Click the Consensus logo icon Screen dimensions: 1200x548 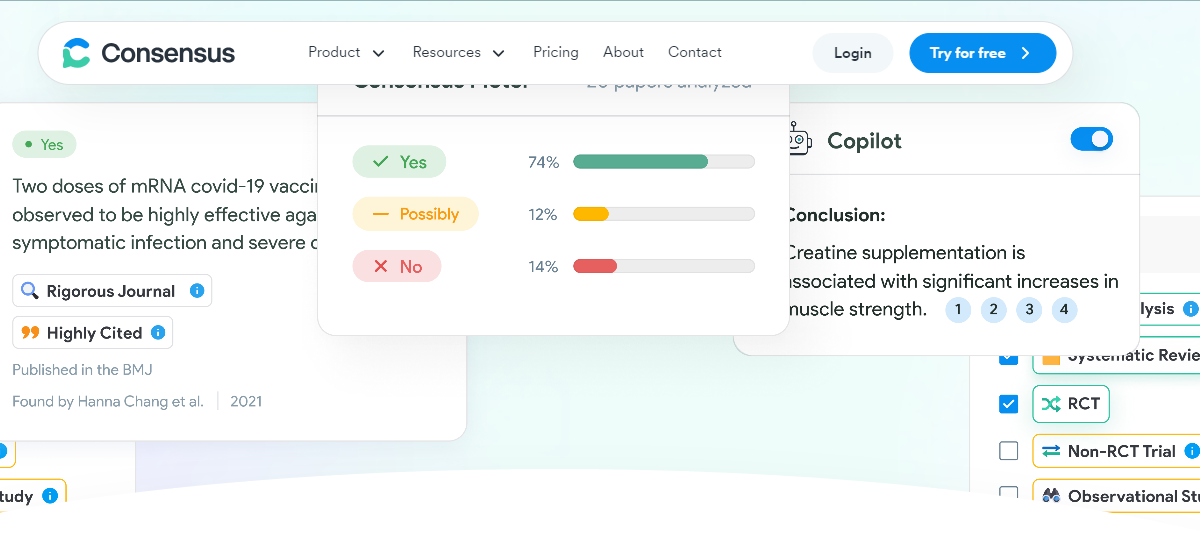click(x=76, y=53)
